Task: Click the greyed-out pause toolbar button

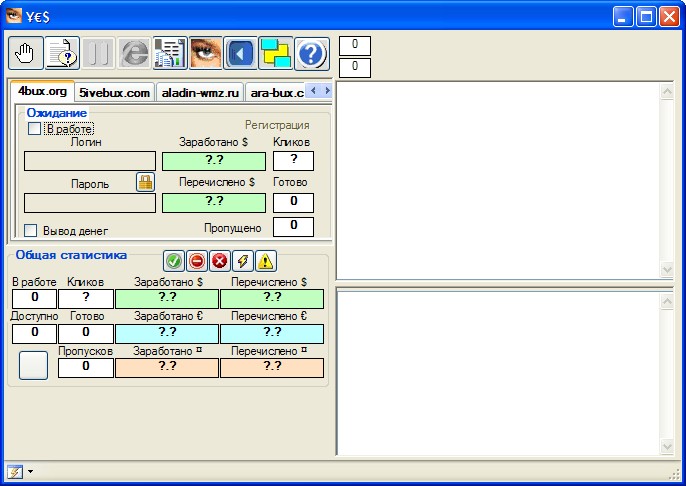Action: click(x=98, y=53)
